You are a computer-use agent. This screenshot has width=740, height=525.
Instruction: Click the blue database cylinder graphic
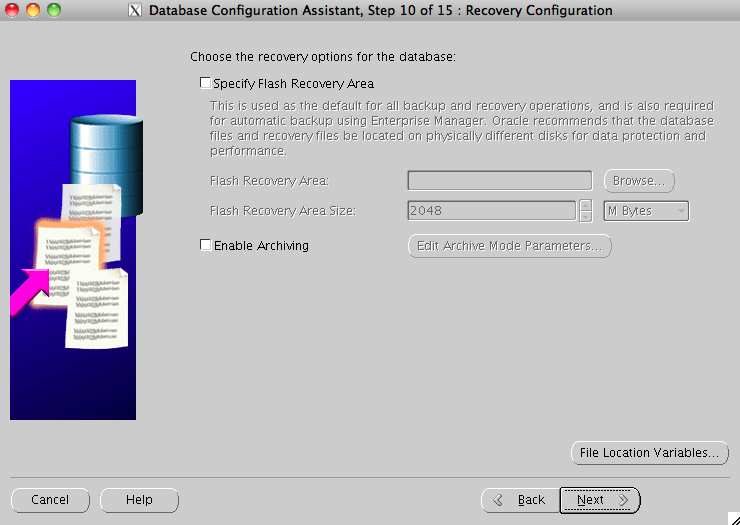(x=100, y=150)
